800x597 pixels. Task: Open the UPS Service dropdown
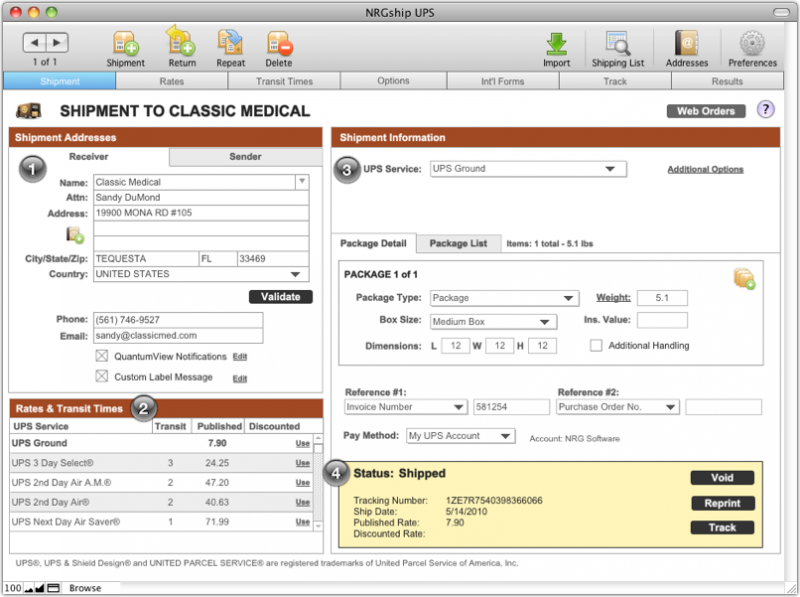coord(528,168)
